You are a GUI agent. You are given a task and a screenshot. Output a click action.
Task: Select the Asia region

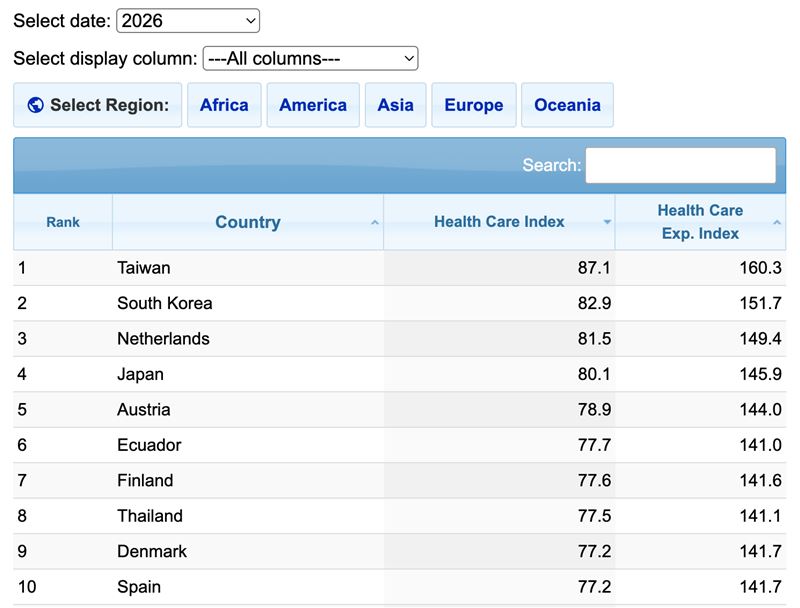(396, 105)
